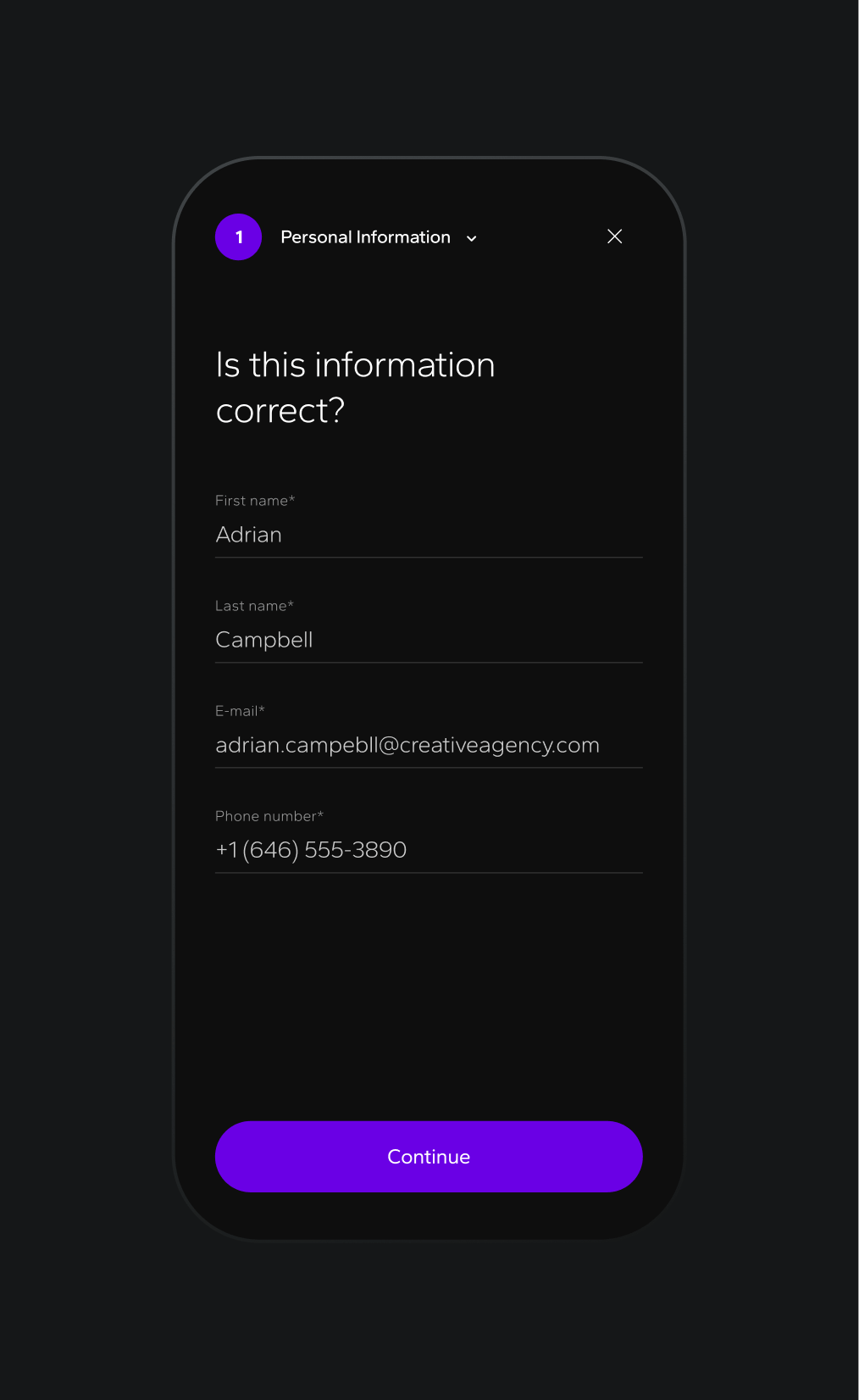The height and width of the screenshot is (1400, 859).
Task: Expand the Personal Information chevron
Action: [472, 238]
